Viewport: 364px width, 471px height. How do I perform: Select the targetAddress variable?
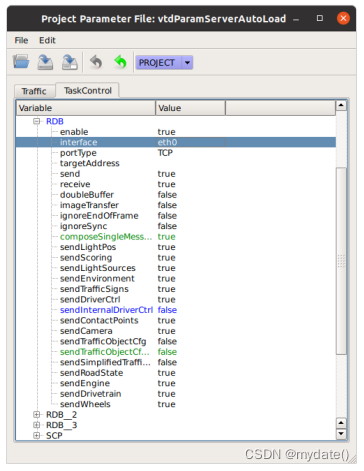89,163
